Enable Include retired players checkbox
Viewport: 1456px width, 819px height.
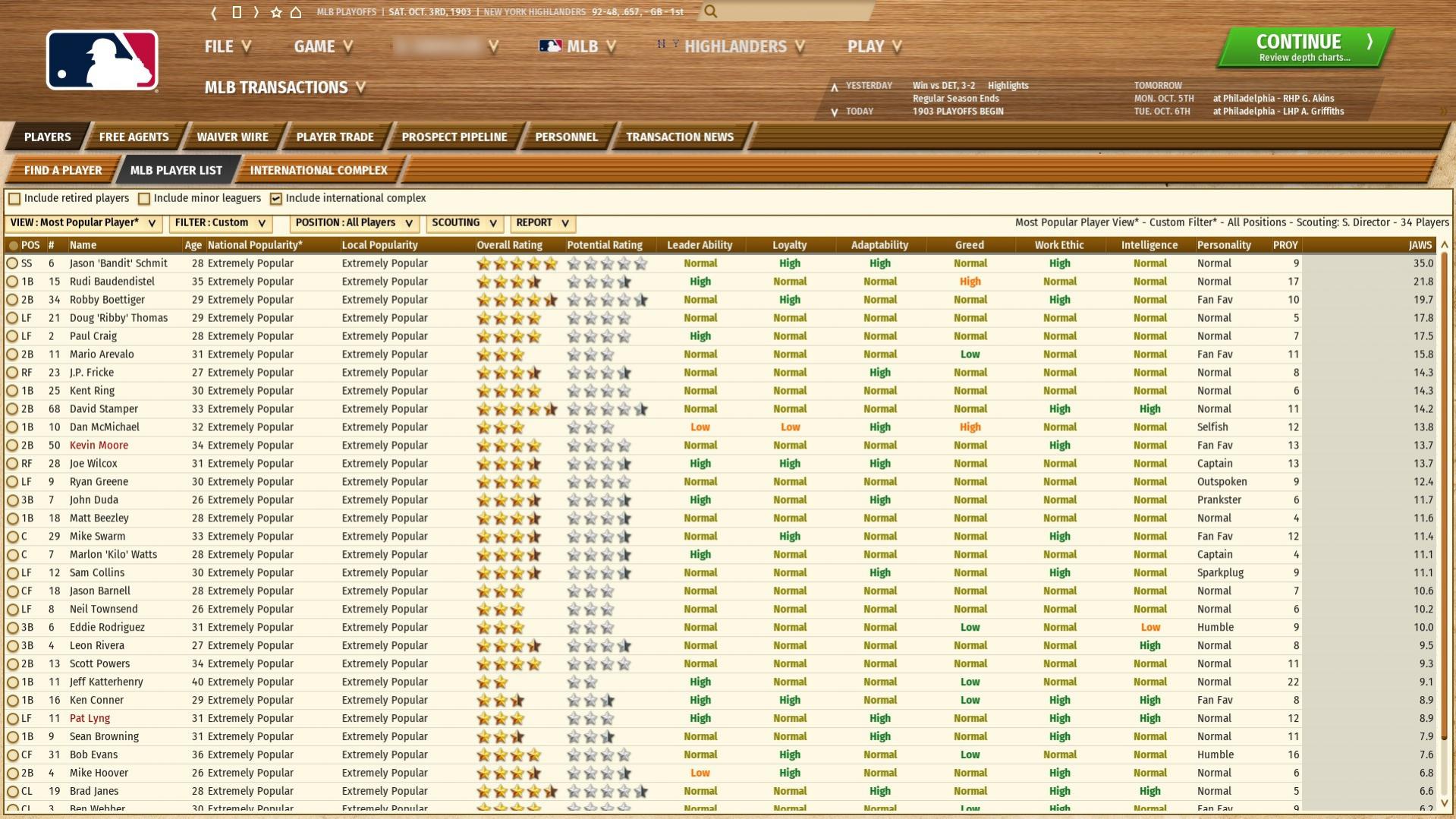[14, 199]
